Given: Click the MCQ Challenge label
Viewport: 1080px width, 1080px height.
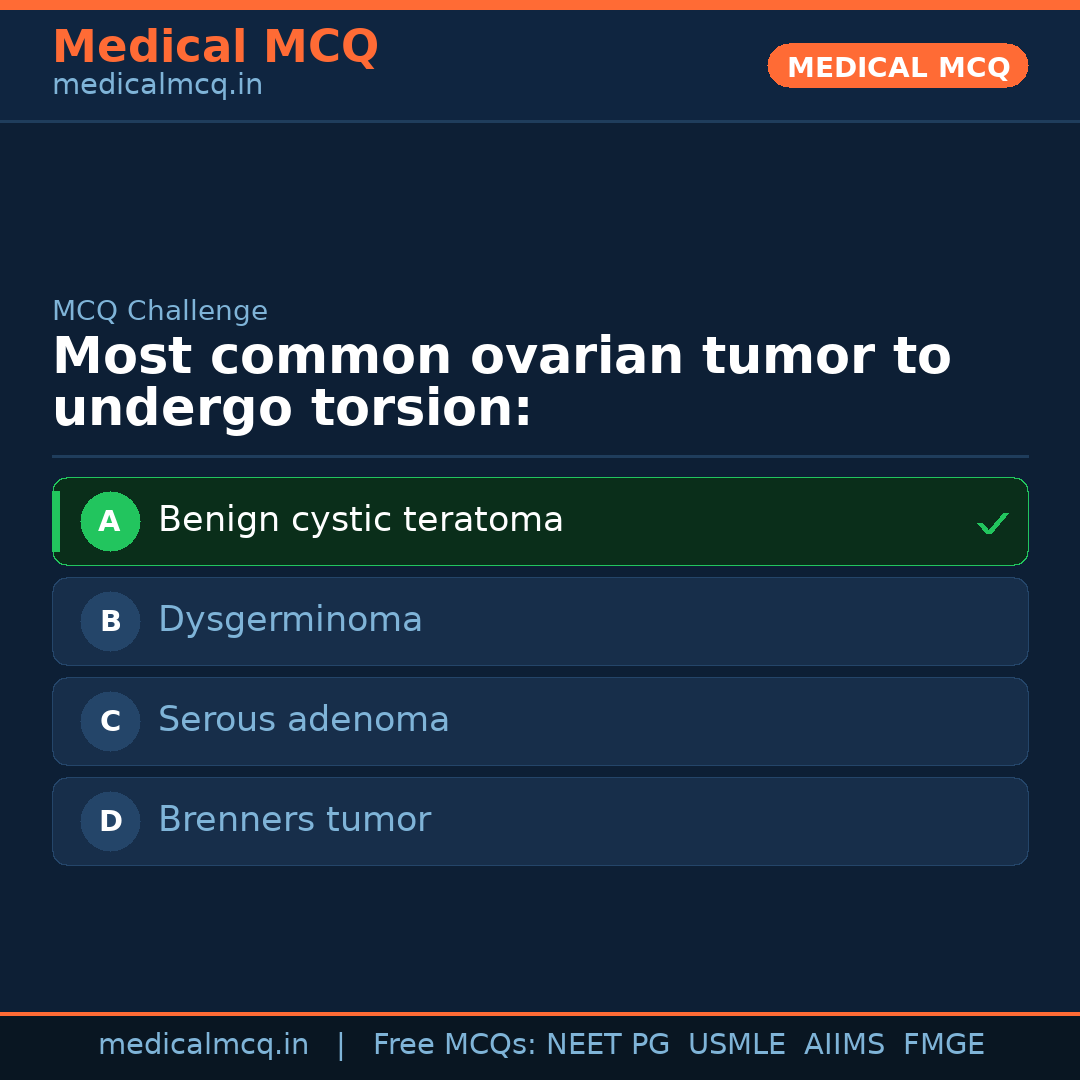Looking at the screenshot, I should [160, 311].
